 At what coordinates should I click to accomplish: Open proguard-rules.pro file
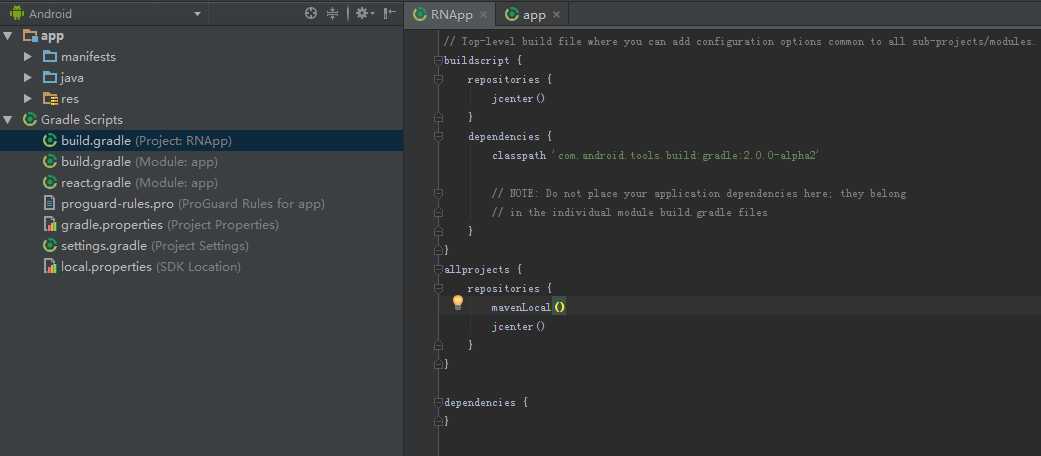pos(116,204)
